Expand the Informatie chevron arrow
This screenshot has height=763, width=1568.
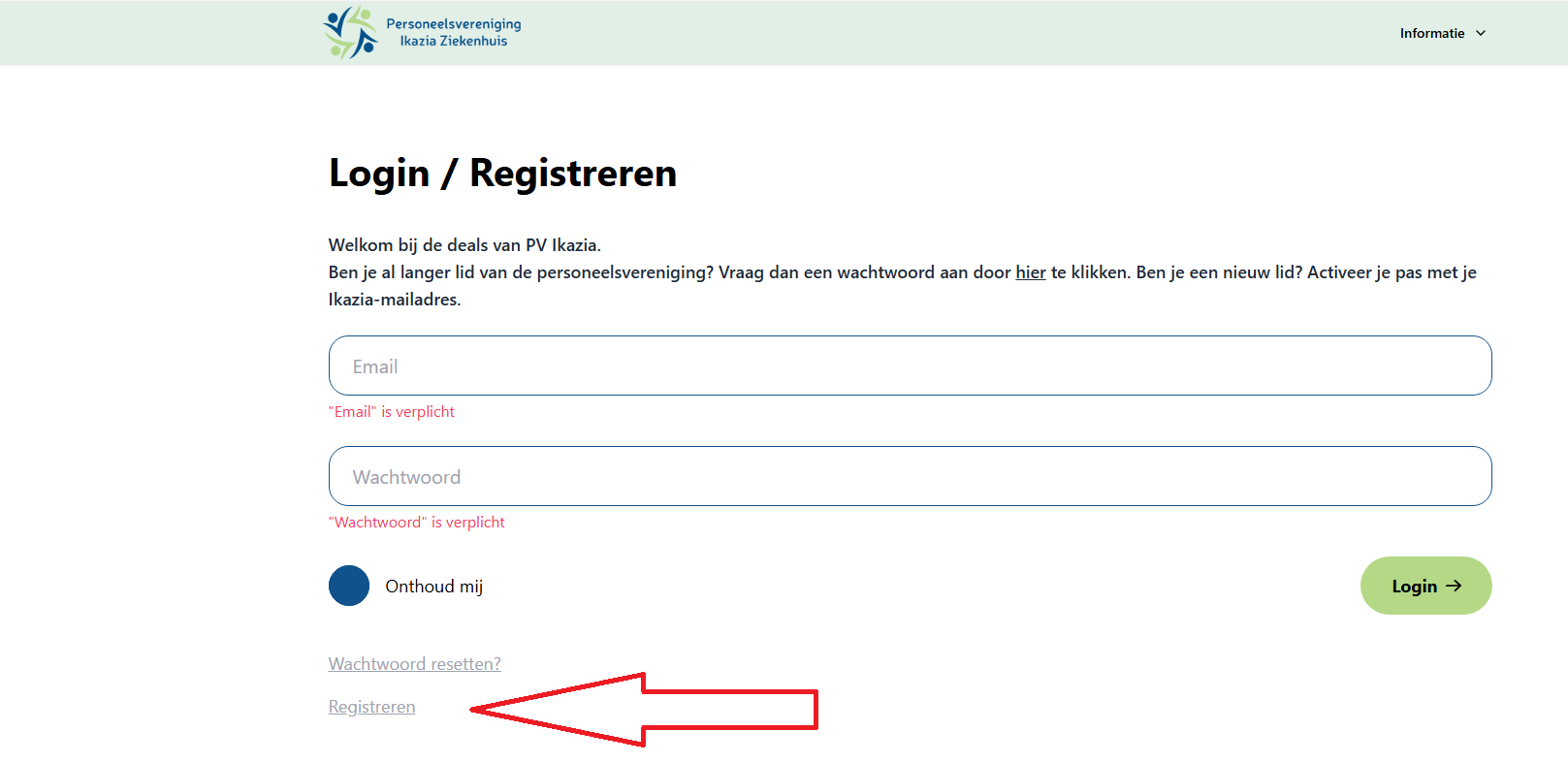(1481, 33)
